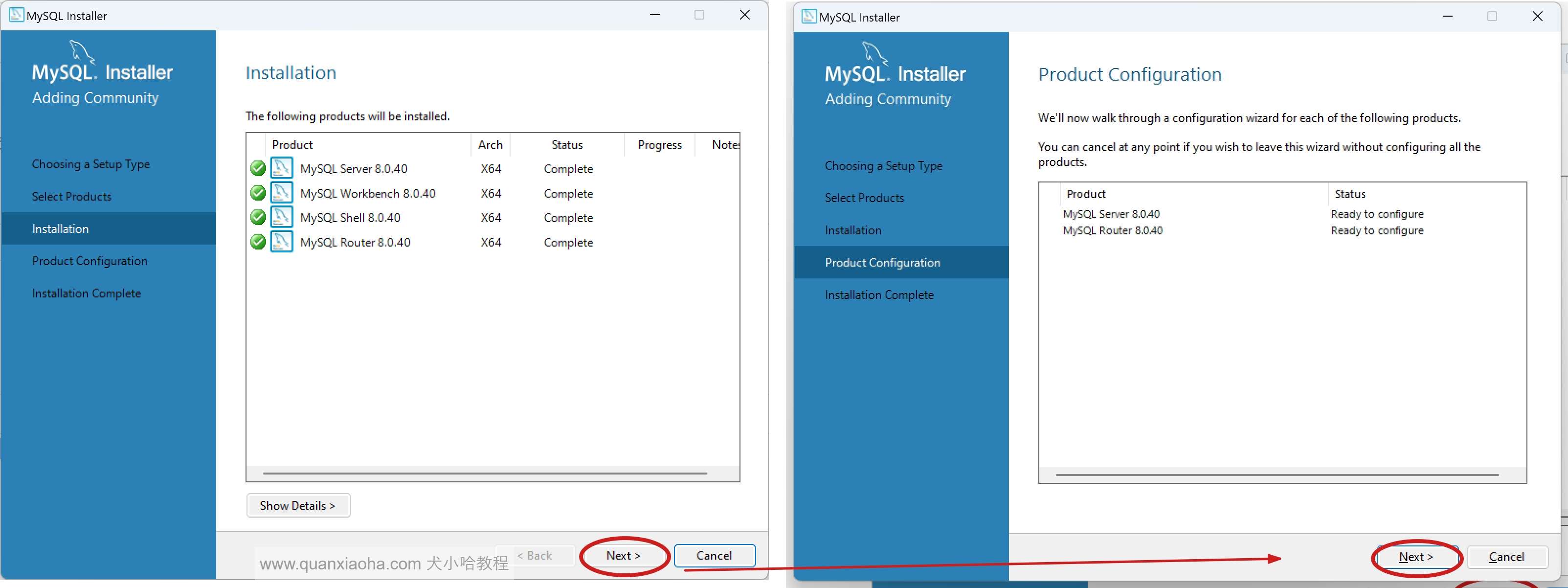Select MySQL Router 8.0.40 row in Installation list
The height and width of the screenshot is (588, 1568).
pyautogui.click(x=493, y=242)
